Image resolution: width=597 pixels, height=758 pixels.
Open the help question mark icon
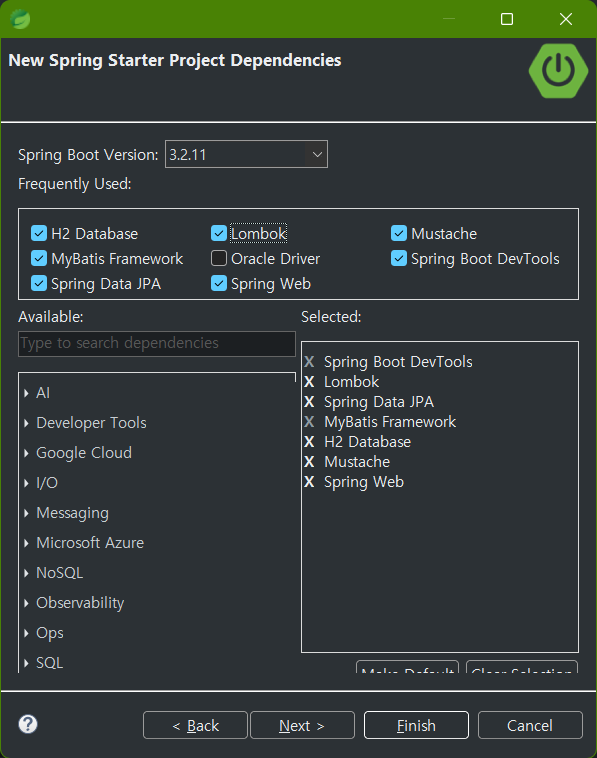coord(28,724)
